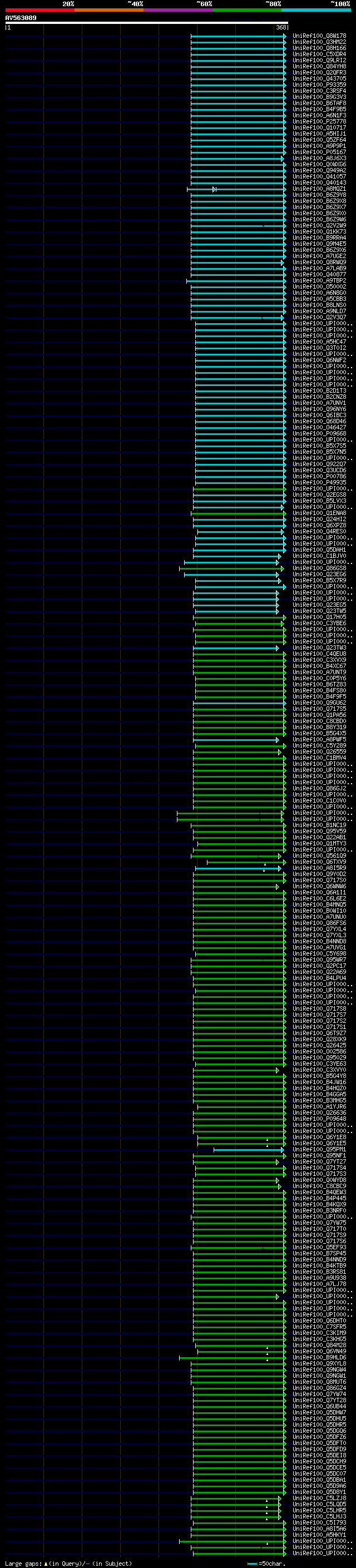
Task: Select hit label UniRef100_Q43705
Action: (319, 78)
